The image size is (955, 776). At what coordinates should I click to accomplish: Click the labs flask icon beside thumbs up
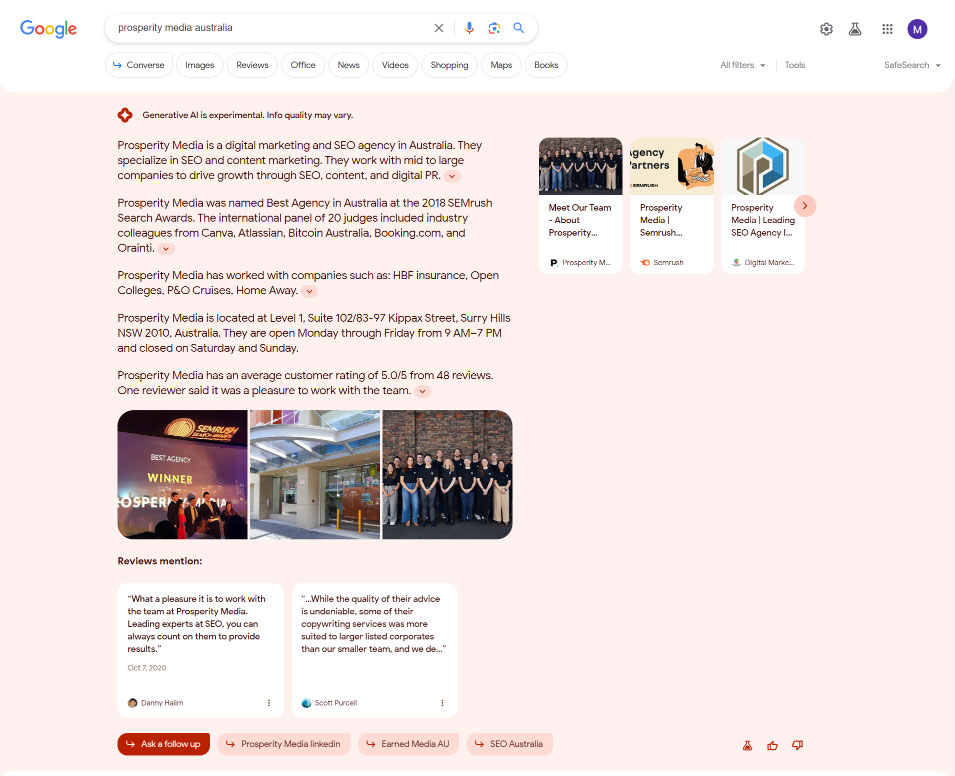tap(747, 745)
